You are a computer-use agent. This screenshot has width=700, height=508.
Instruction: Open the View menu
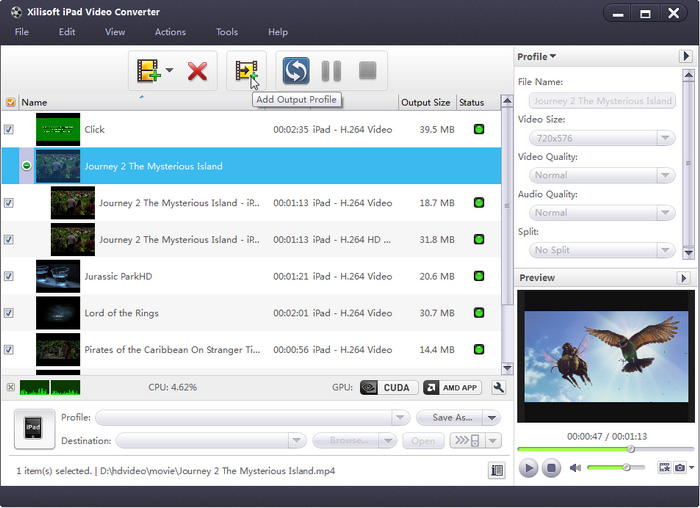[115, 32]
